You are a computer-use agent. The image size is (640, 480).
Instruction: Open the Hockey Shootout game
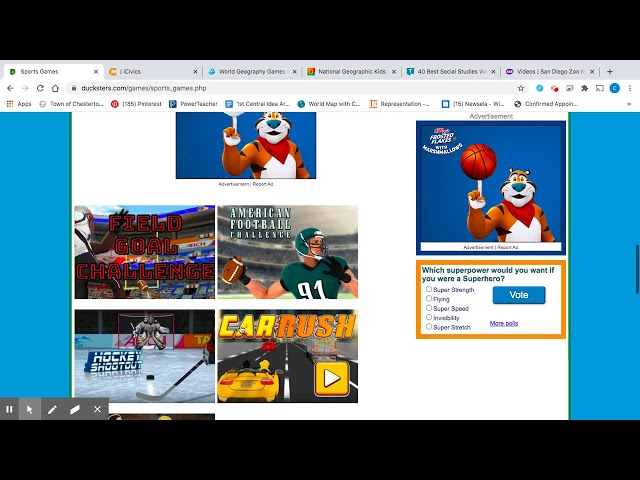point(144,356)
